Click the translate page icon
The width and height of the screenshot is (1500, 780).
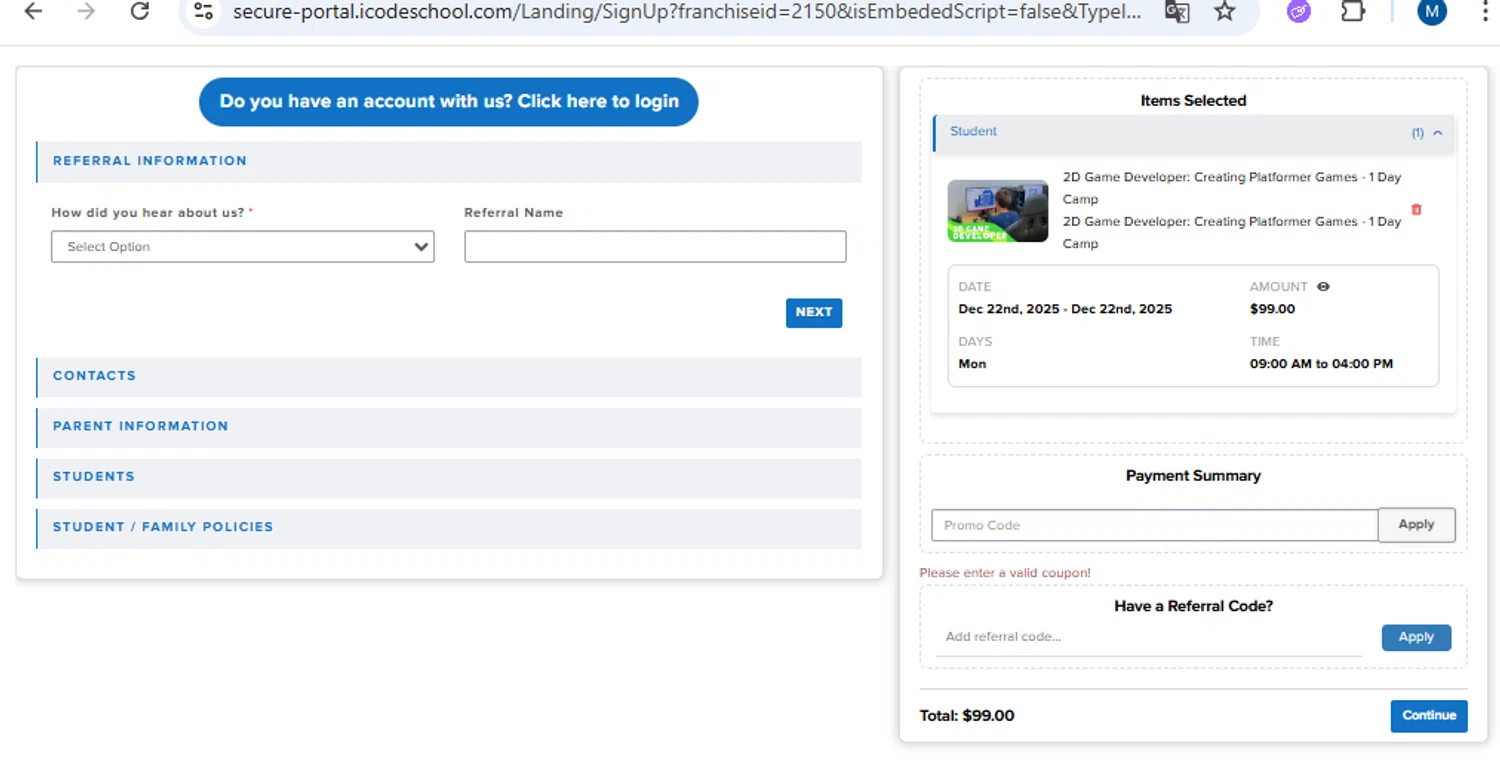click(1177, 12)
